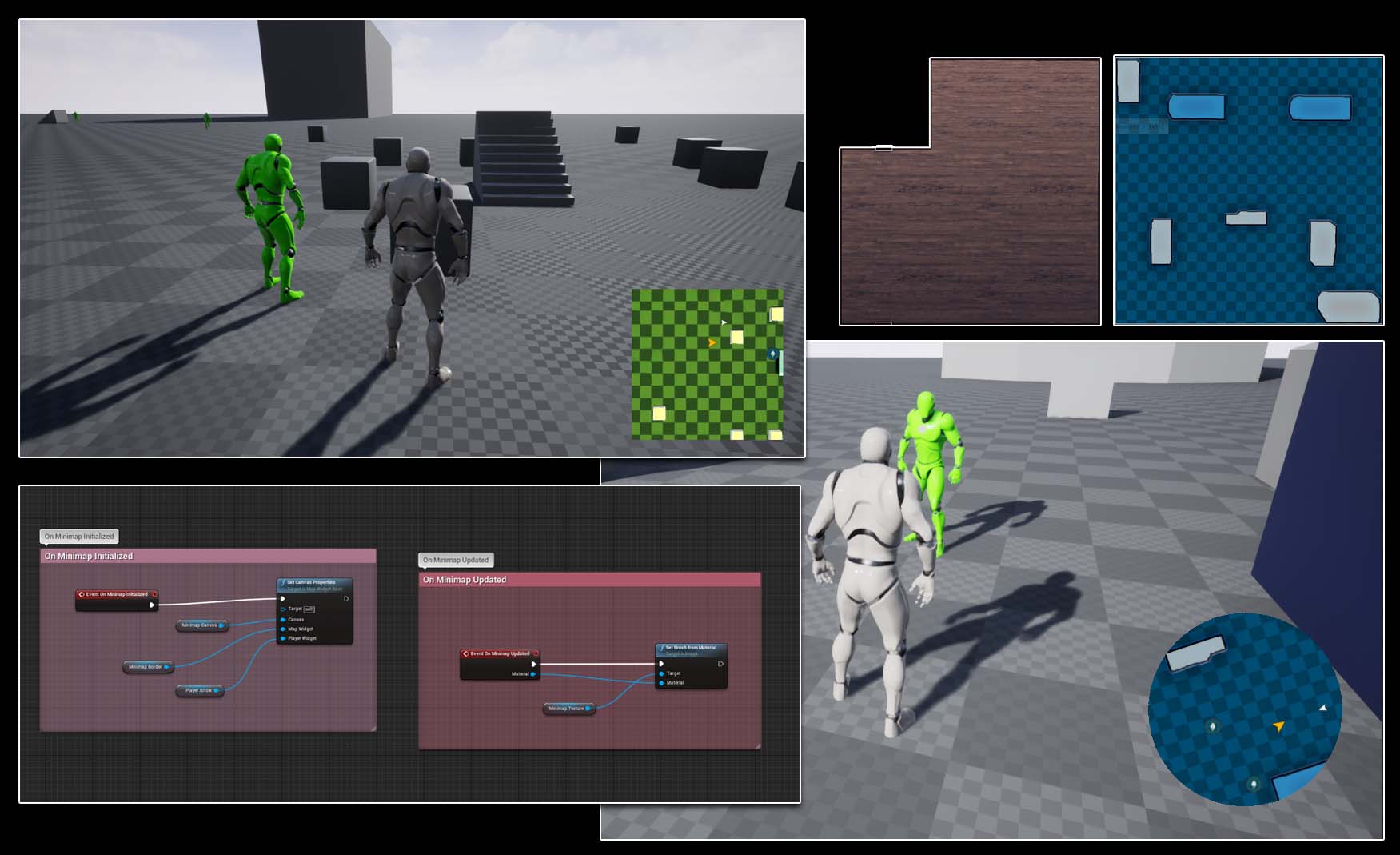1400x855 pixels.
Task: Select the Player Arrow variable node
Action: (198, 690)
